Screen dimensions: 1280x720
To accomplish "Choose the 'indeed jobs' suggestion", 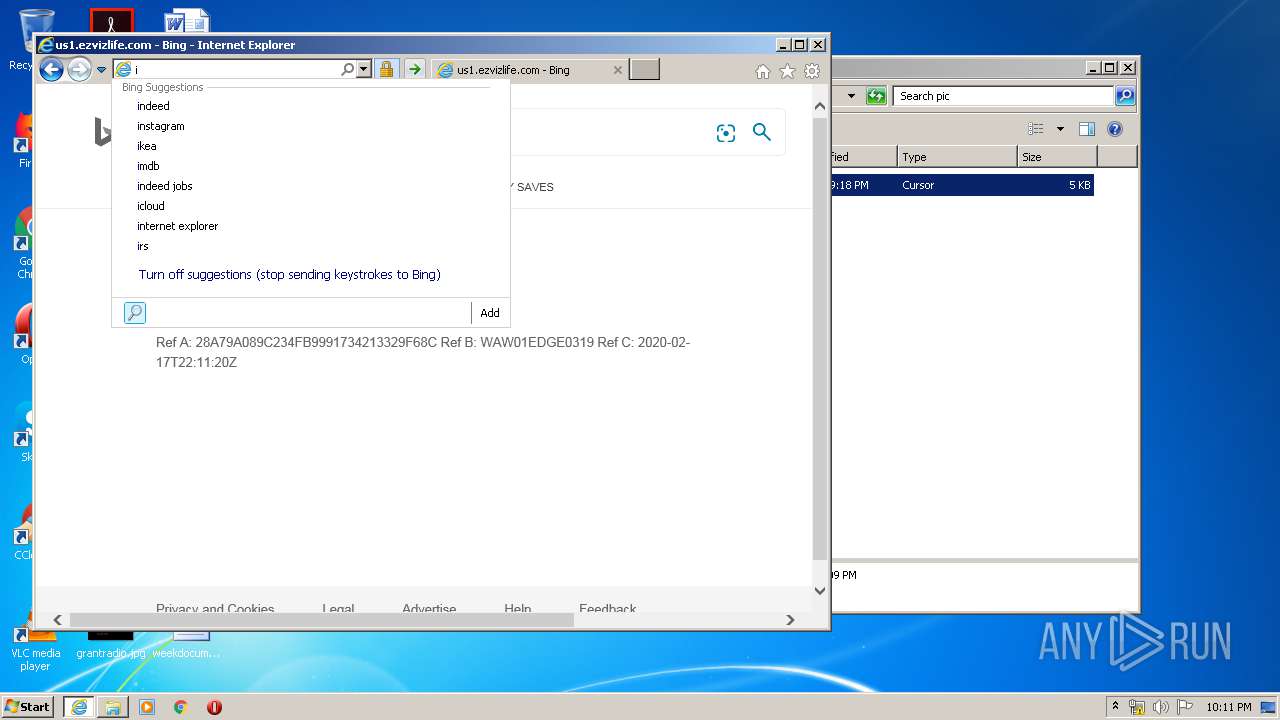I will coord(165,186).
